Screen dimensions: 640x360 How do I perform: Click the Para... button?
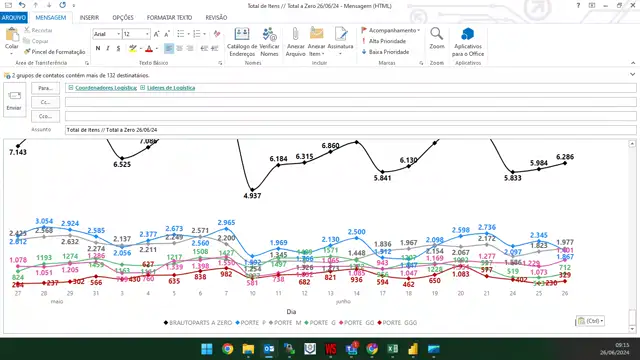coord(45,88)
